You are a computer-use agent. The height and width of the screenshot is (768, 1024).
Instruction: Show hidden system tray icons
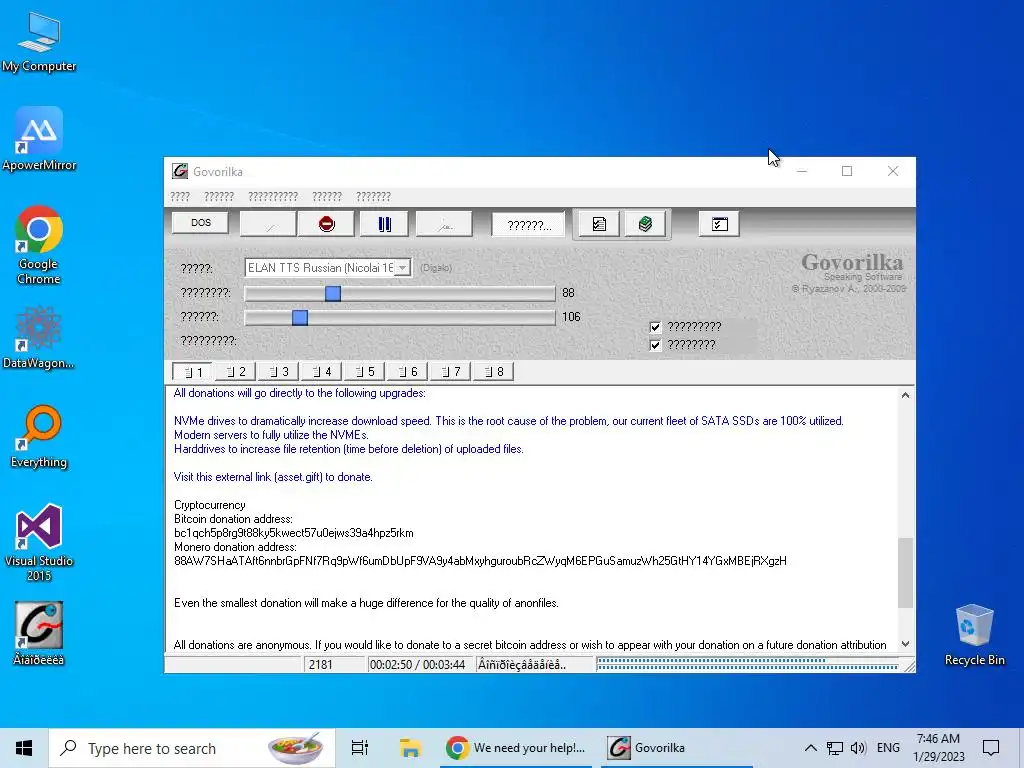(810, 748)
